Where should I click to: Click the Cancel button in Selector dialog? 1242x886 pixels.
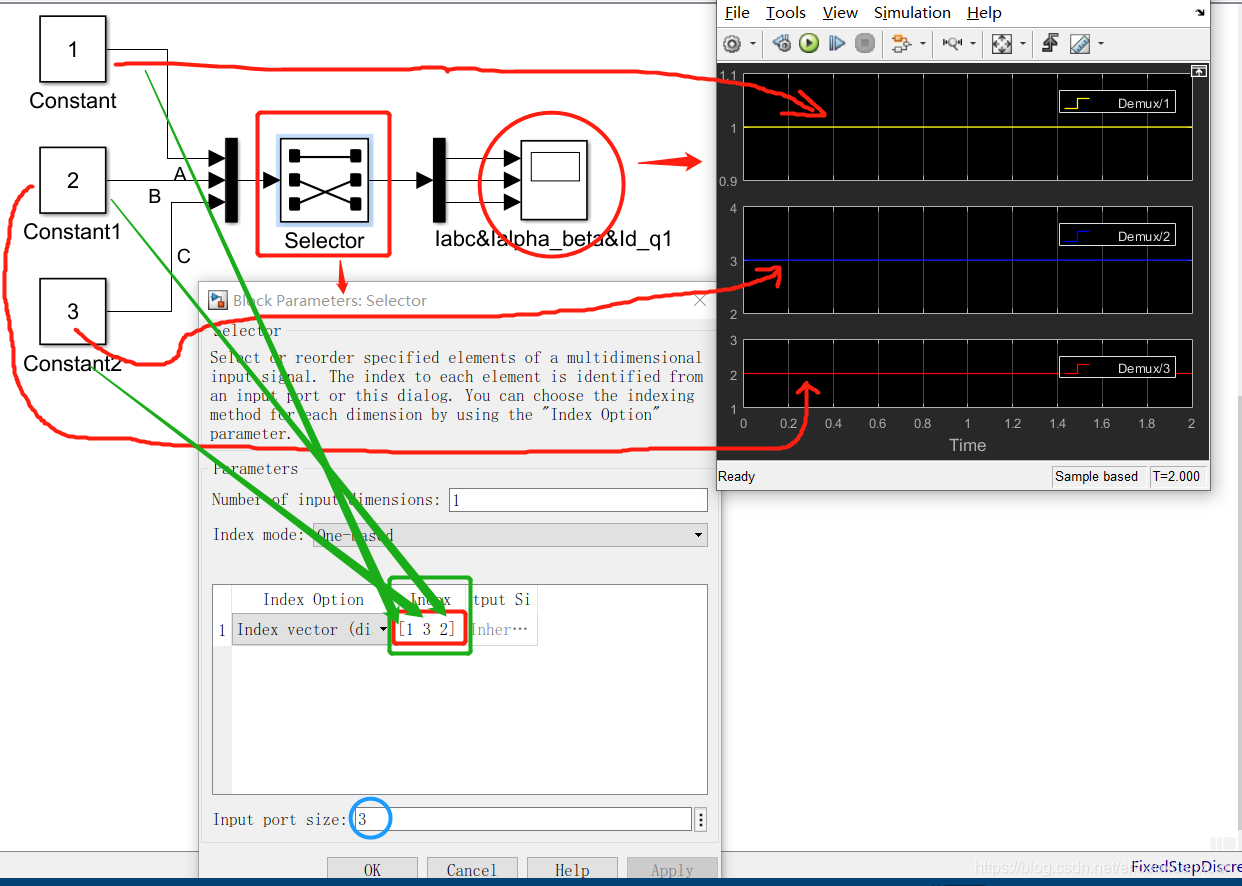coord(472,870)
